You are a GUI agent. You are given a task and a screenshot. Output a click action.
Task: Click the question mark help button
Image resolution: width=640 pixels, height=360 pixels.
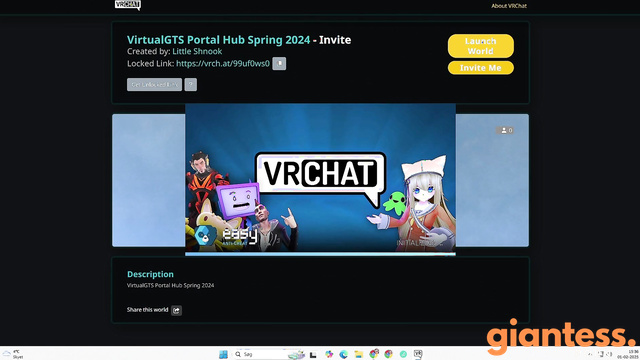pyautogui.click(x=191, y=84)
